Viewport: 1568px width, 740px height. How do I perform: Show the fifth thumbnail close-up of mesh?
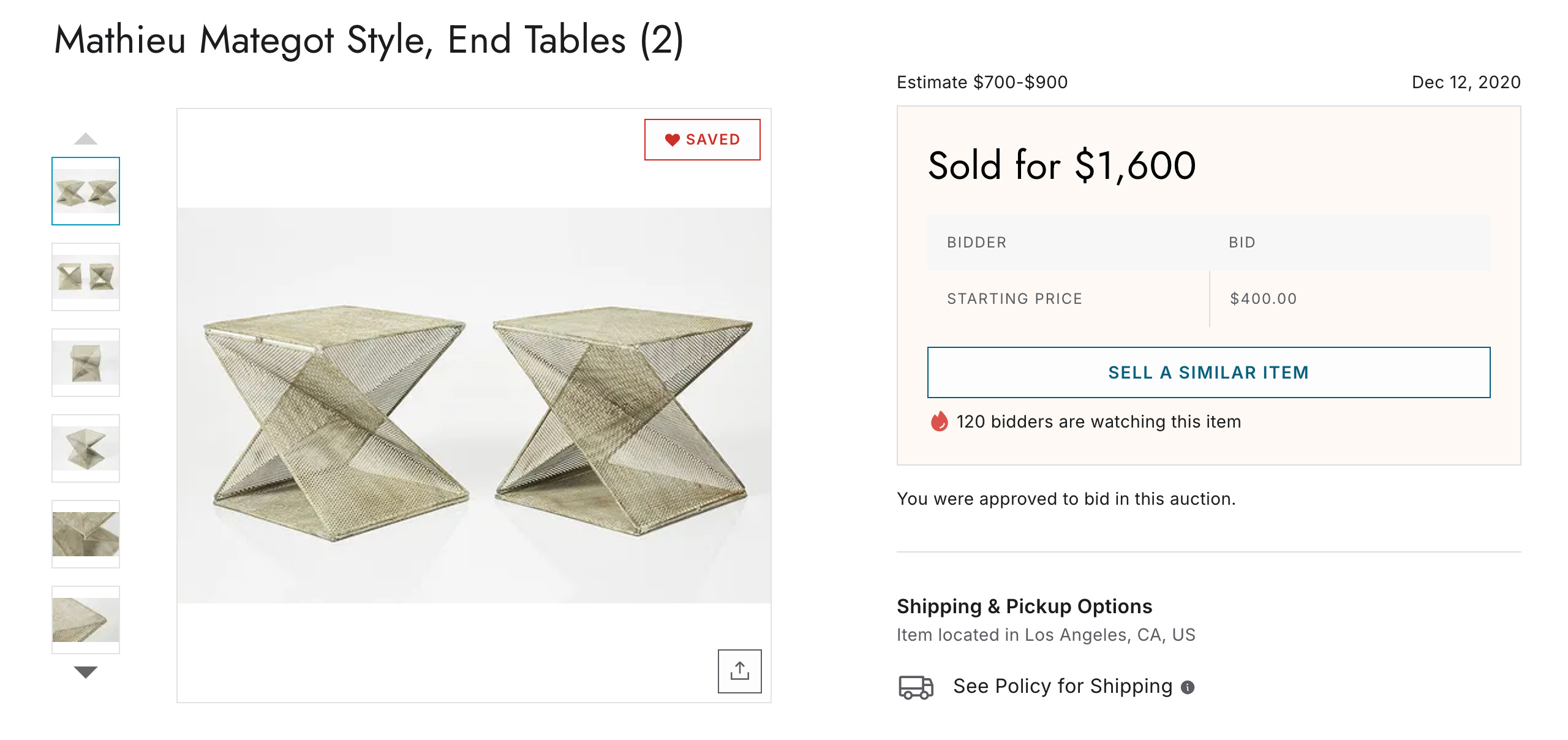(86, 534)
